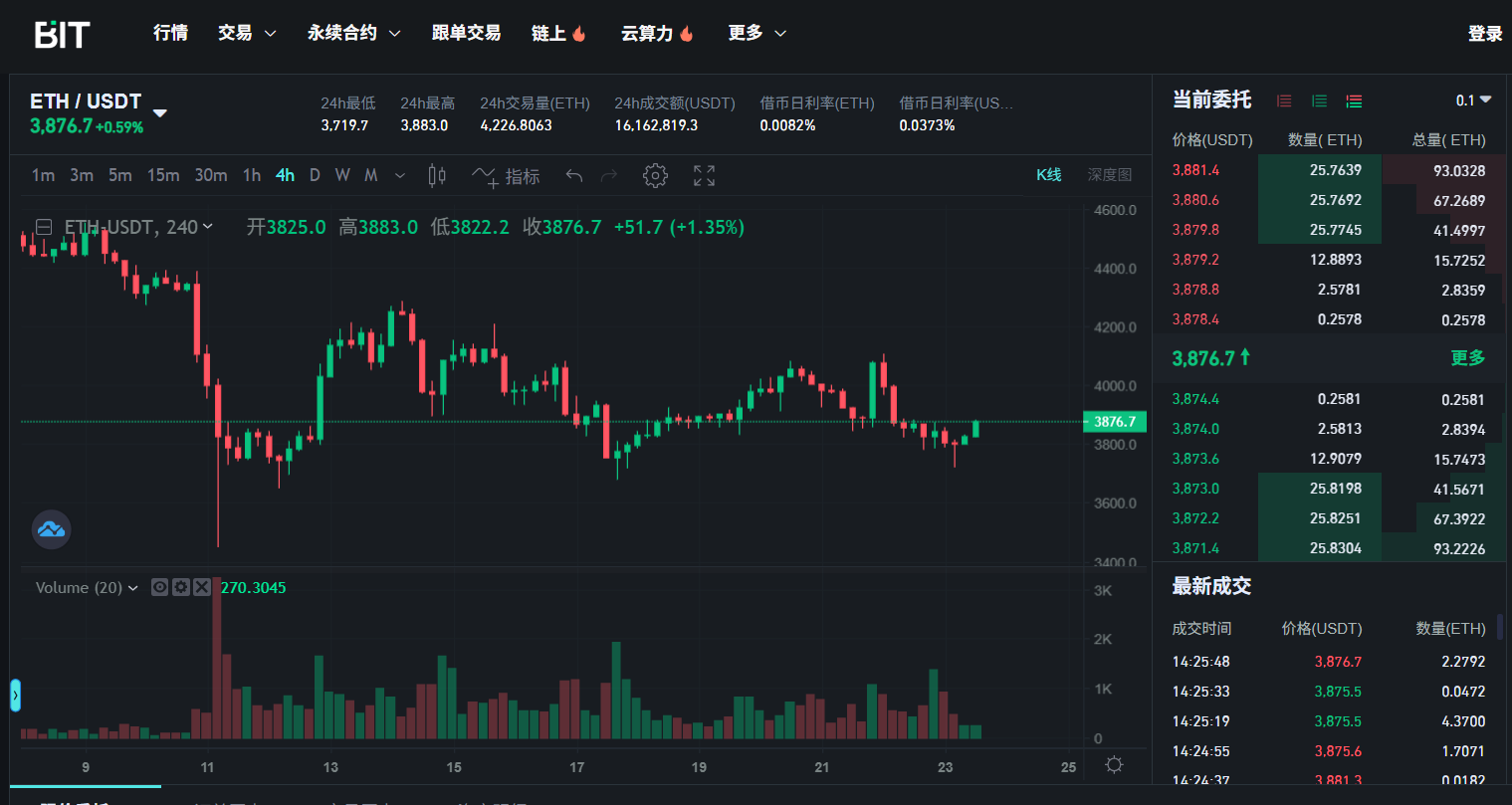Expand the ETH / USDT pair selector
This screenshot has height=805, width=1512.
(159, 112)
